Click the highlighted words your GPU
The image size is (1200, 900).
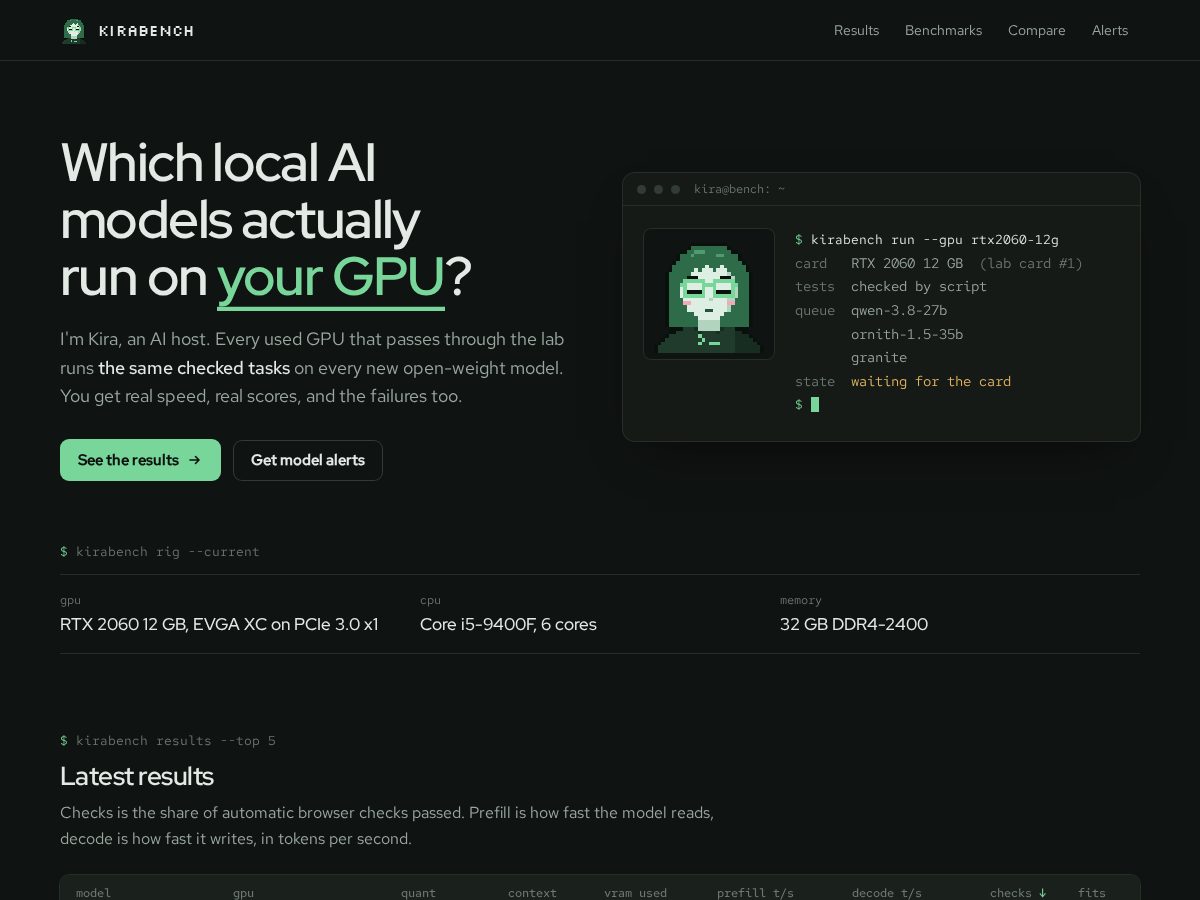click(330, 277)
